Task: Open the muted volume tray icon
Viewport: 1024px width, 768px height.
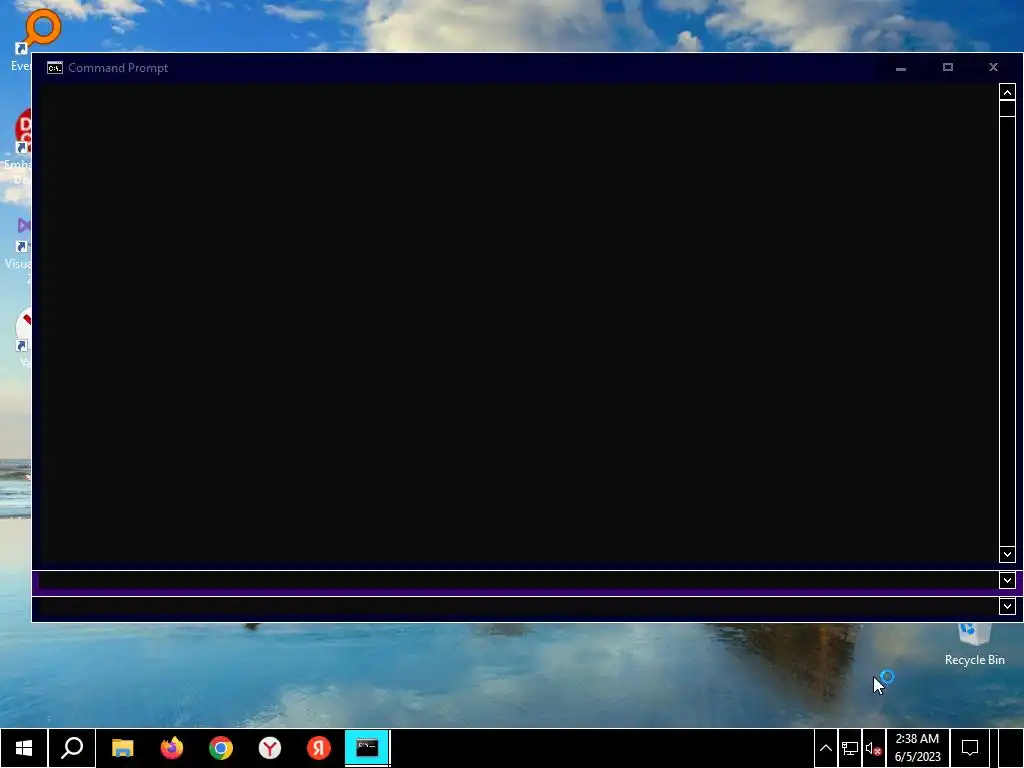Action: pos(874,749)
